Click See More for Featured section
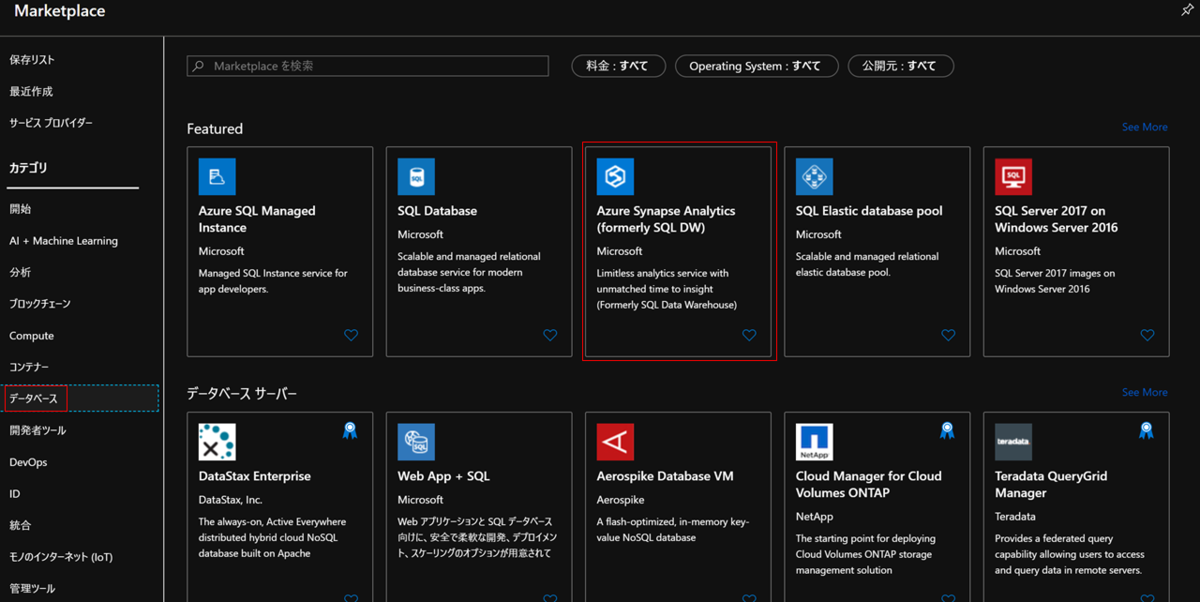The image size is (1200, 602). point(1144,127)
